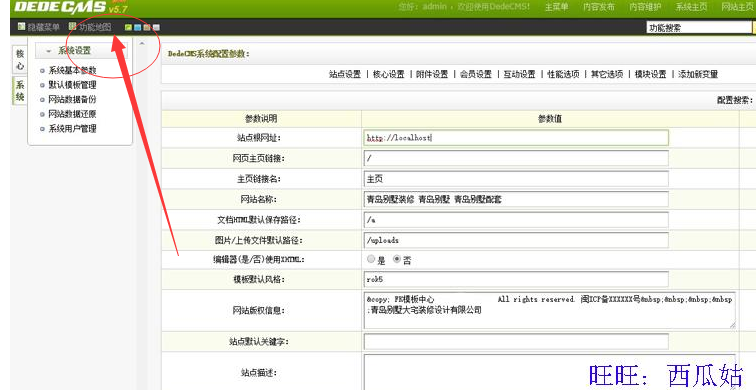
Task: Click the 文档HTML默认保存路径 input field
Action: coord(516,220)
